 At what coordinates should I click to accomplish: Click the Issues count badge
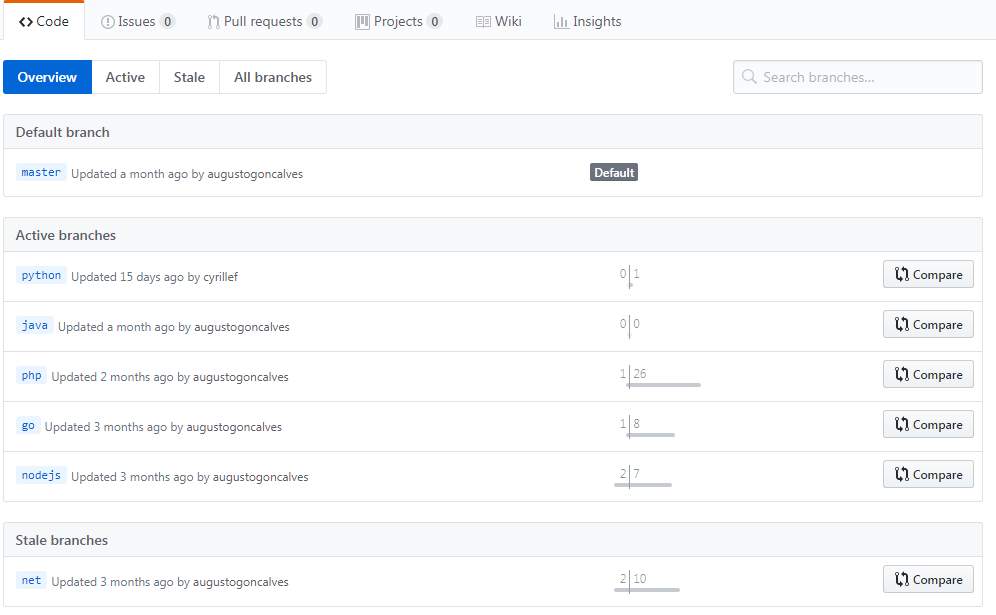point(167,22)
